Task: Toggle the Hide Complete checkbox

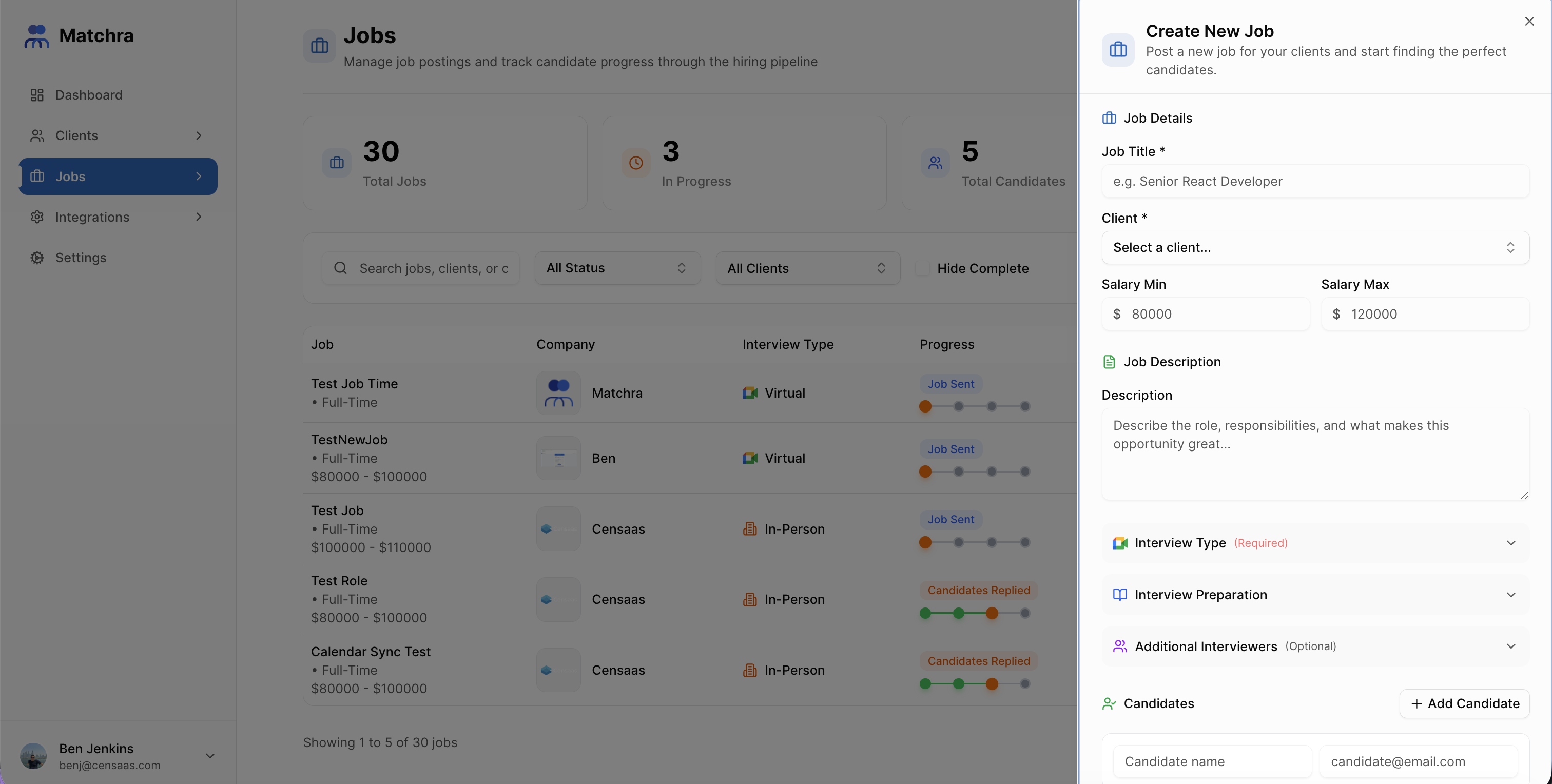Action: (x=922, y=268)
